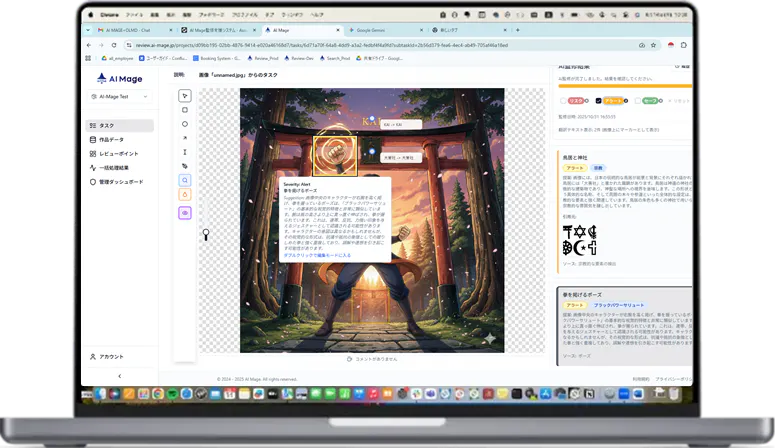
Task: Select the text cursor tool
Action: (185, 152)
